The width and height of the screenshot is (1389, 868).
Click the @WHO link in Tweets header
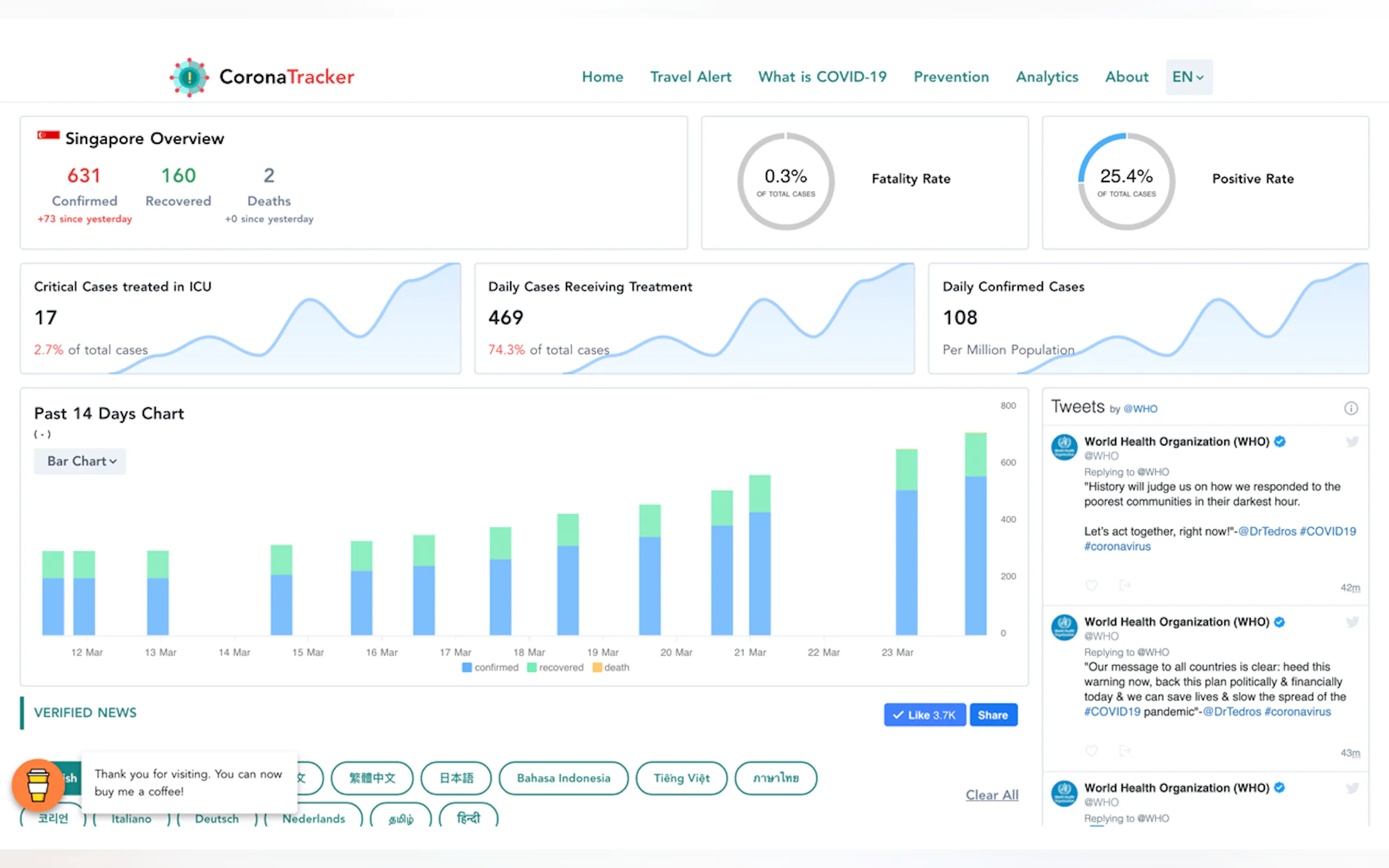tap(1140, 409)
